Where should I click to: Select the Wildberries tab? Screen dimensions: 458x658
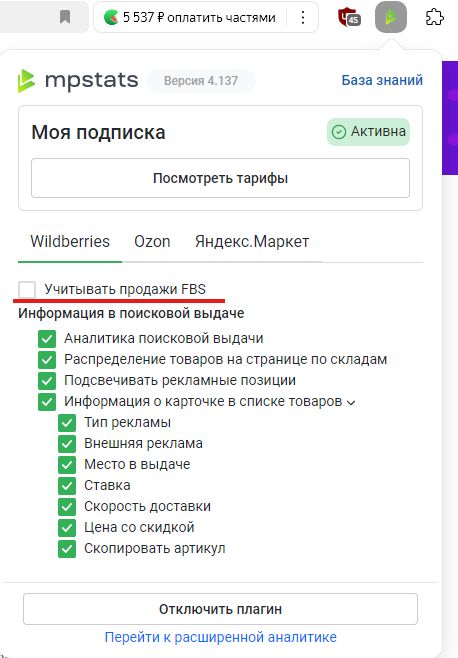pos(70,242)
